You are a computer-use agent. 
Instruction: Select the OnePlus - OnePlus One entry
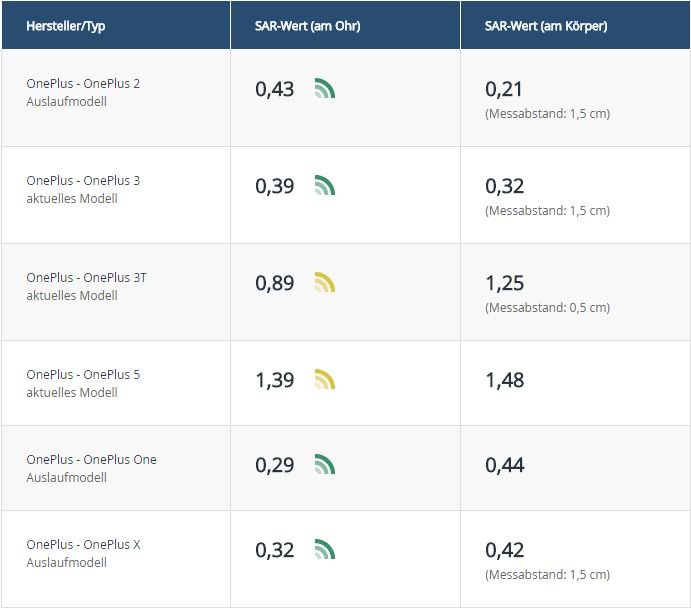tap(92, 459)
